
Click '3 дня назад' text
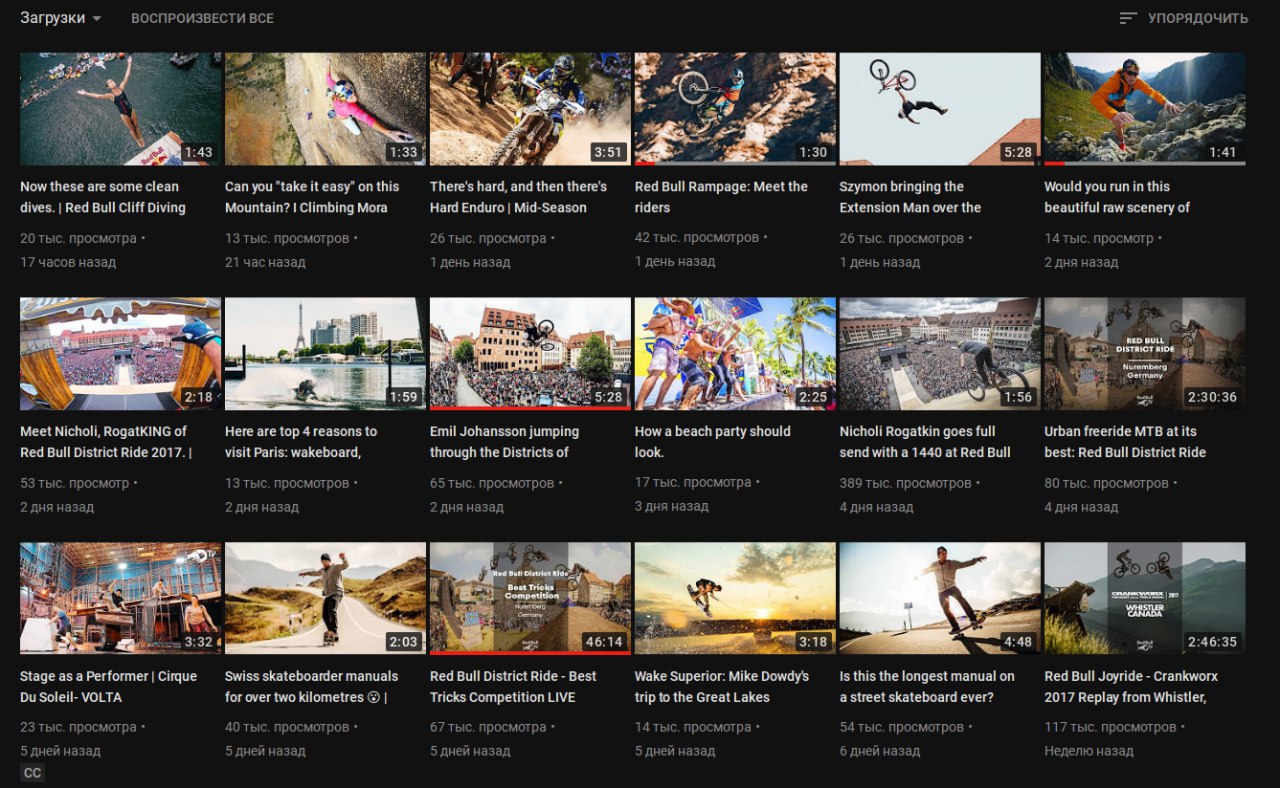(x=672, y=506)
